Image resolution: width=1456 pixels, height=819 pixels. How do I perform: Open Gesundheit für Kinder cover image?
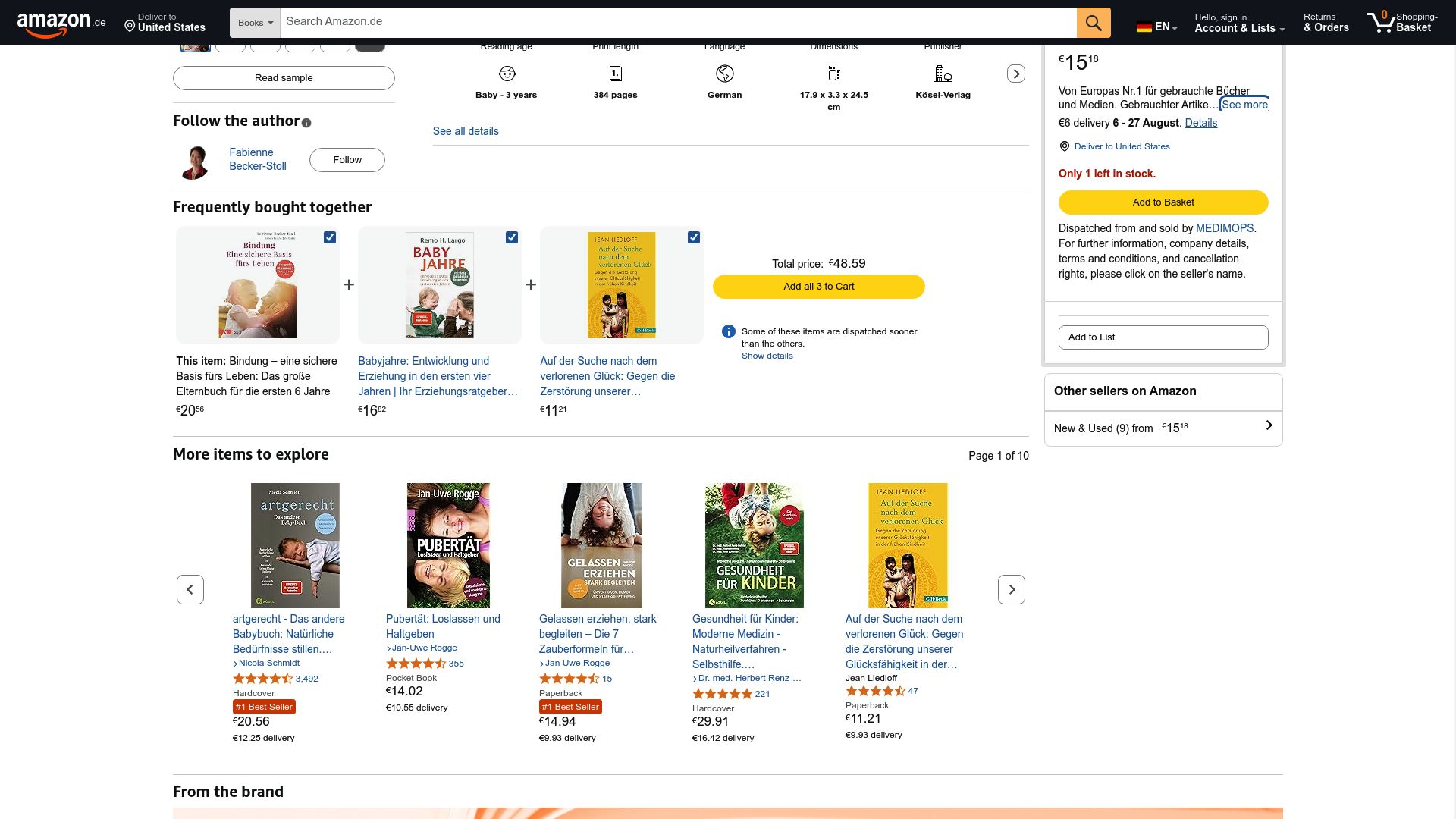tap(755, 545)
